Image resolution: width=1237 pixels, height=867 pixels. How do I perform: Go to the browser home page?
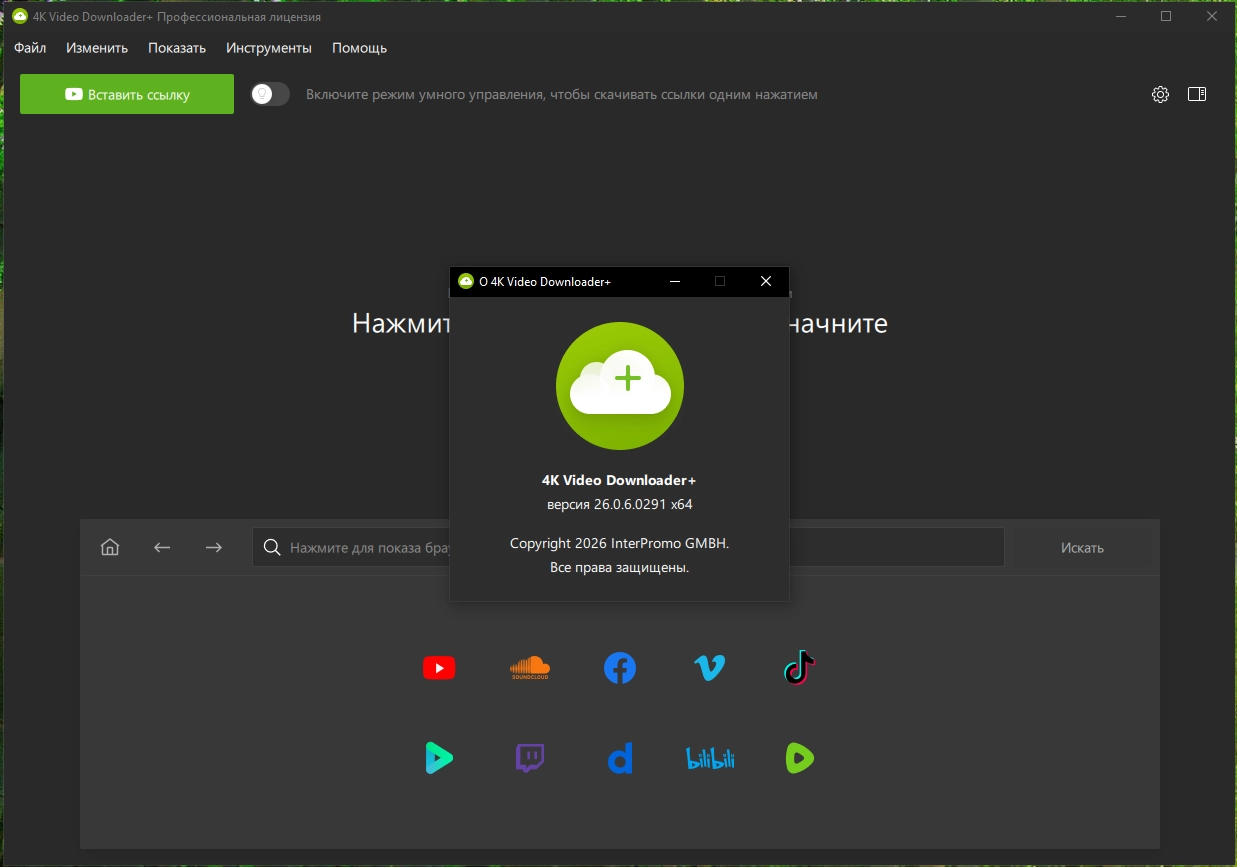coord(110,547)
